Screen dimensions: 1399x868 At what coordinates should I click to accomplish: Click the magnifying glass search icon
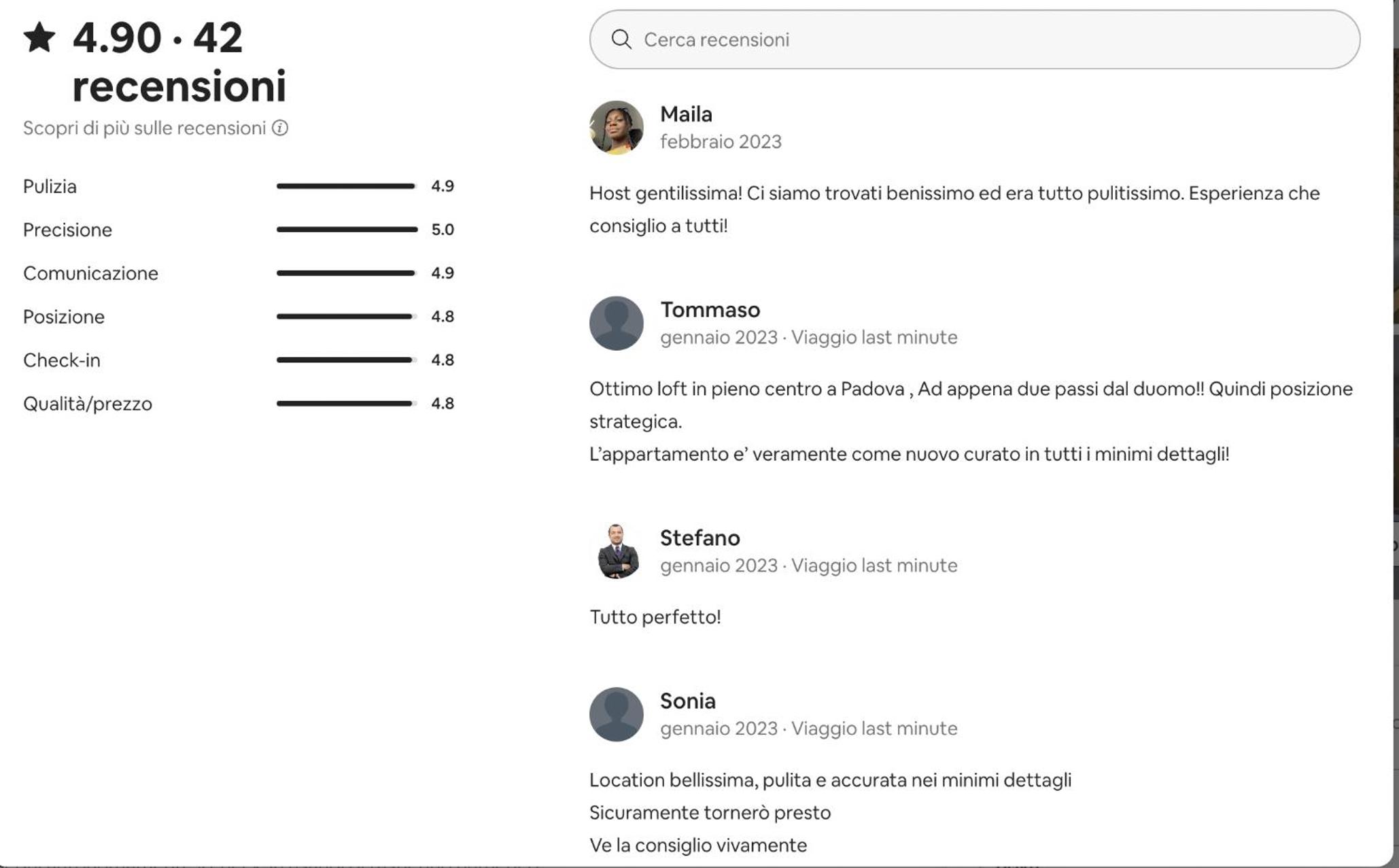[621, 39]
